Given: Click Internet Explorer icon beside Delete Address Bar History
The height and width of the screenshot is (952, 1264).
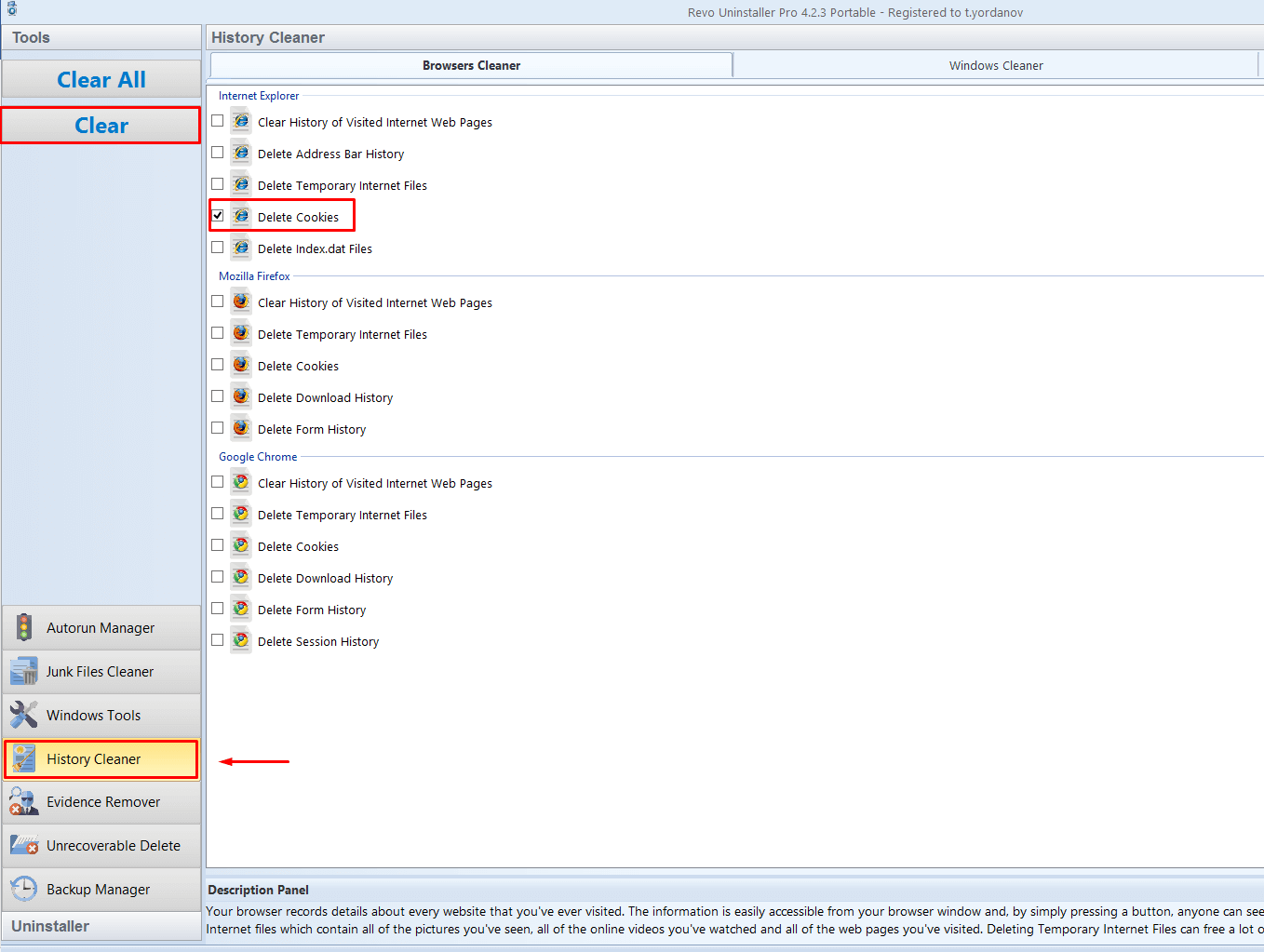Looking at the screenshot, I should point(241,153).
